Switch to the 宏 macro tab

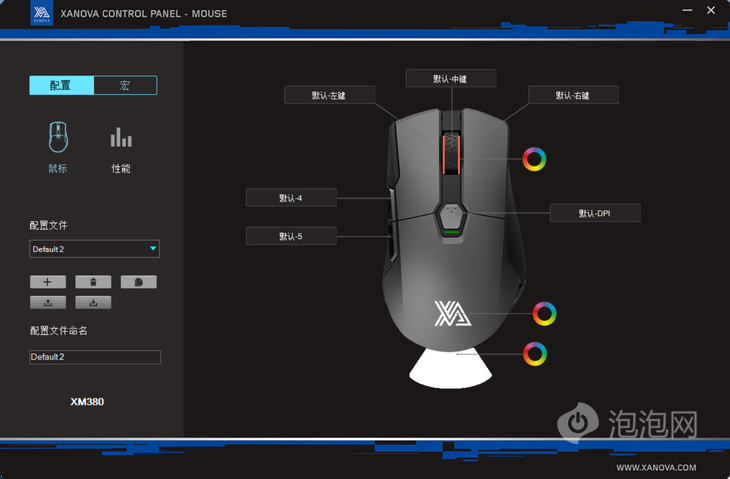(125, 85)
